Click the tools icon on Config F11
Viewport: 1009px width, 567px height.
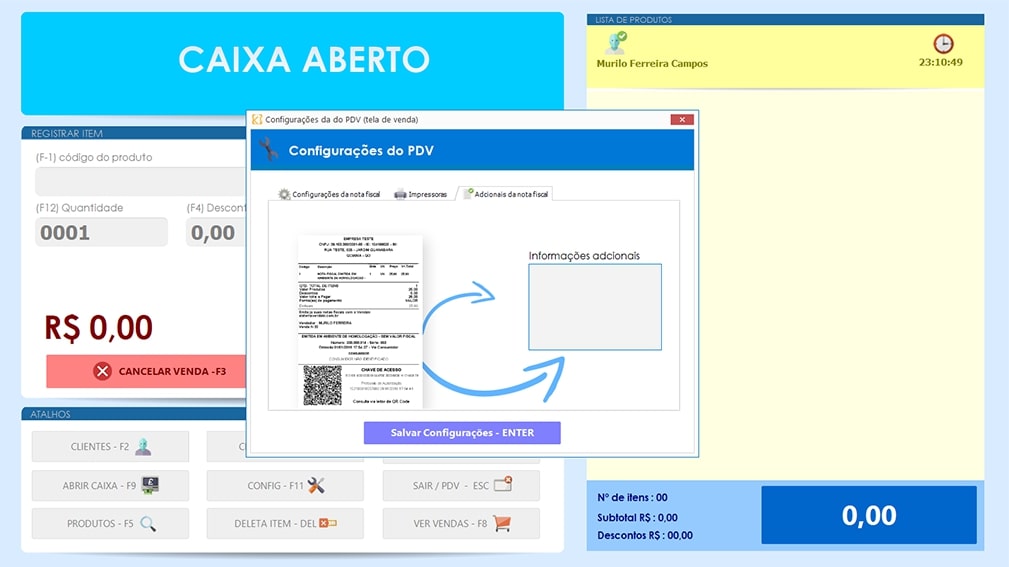tap(316, 485)
